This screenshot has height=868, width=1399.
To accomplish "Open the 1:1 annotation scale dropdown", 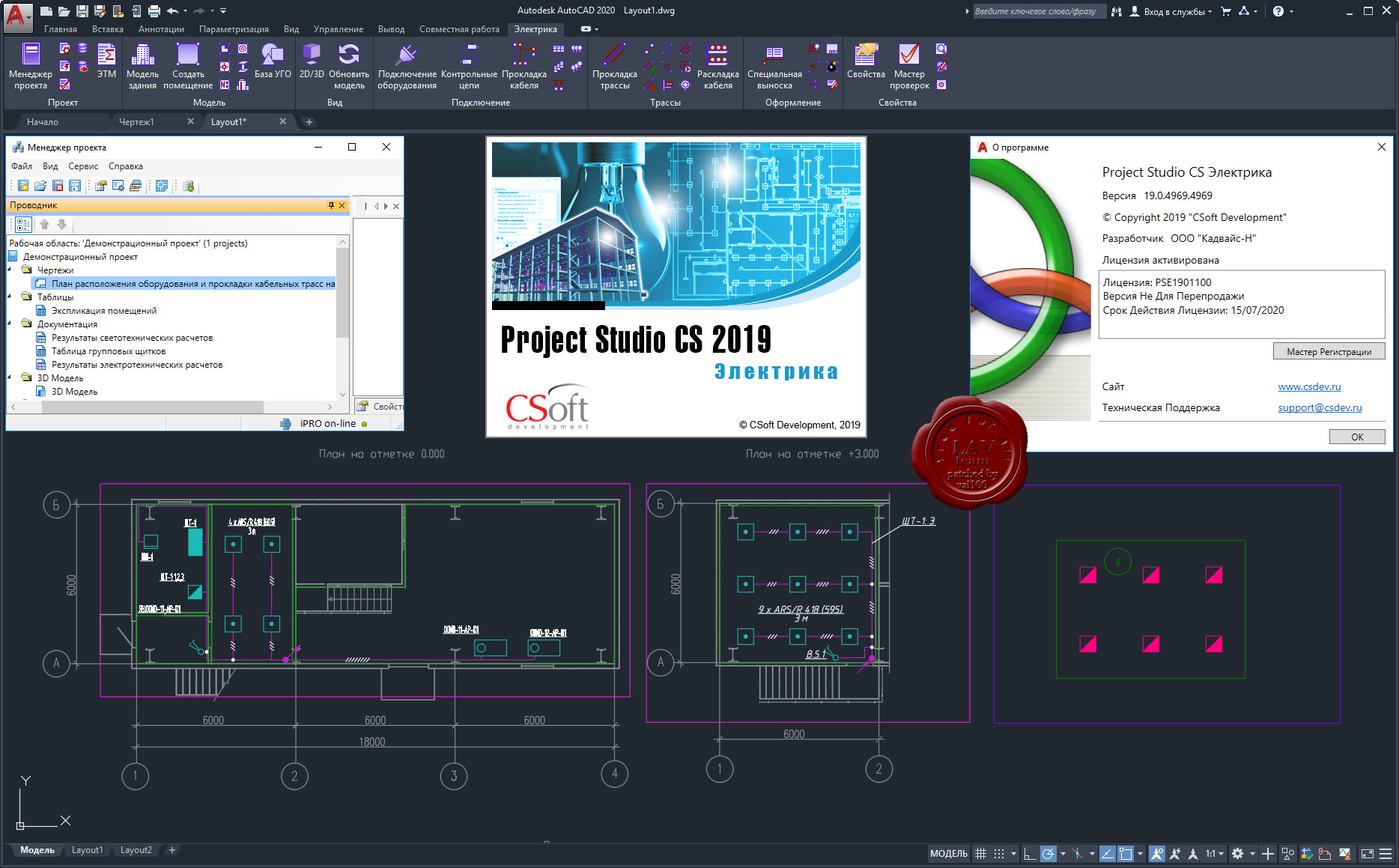I will coord(1214,853).
